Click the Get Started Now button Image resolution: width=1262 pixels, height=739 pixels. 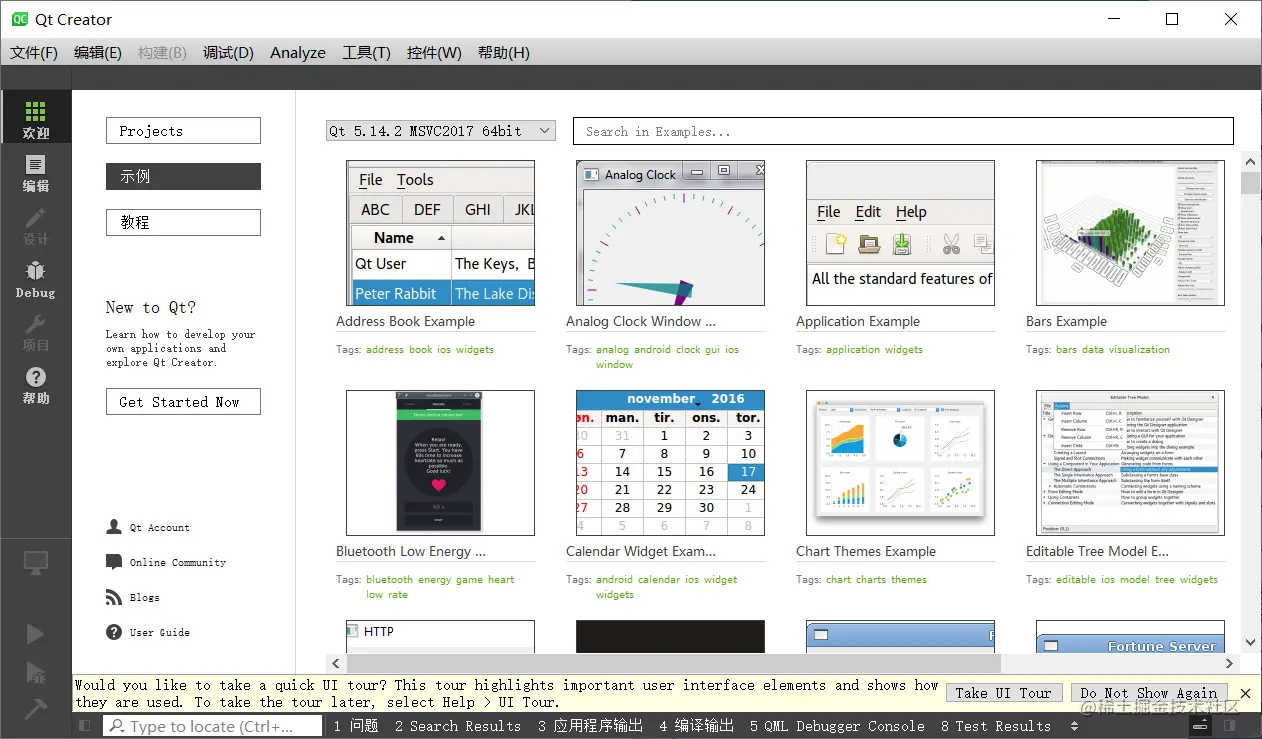pos(183,402)
